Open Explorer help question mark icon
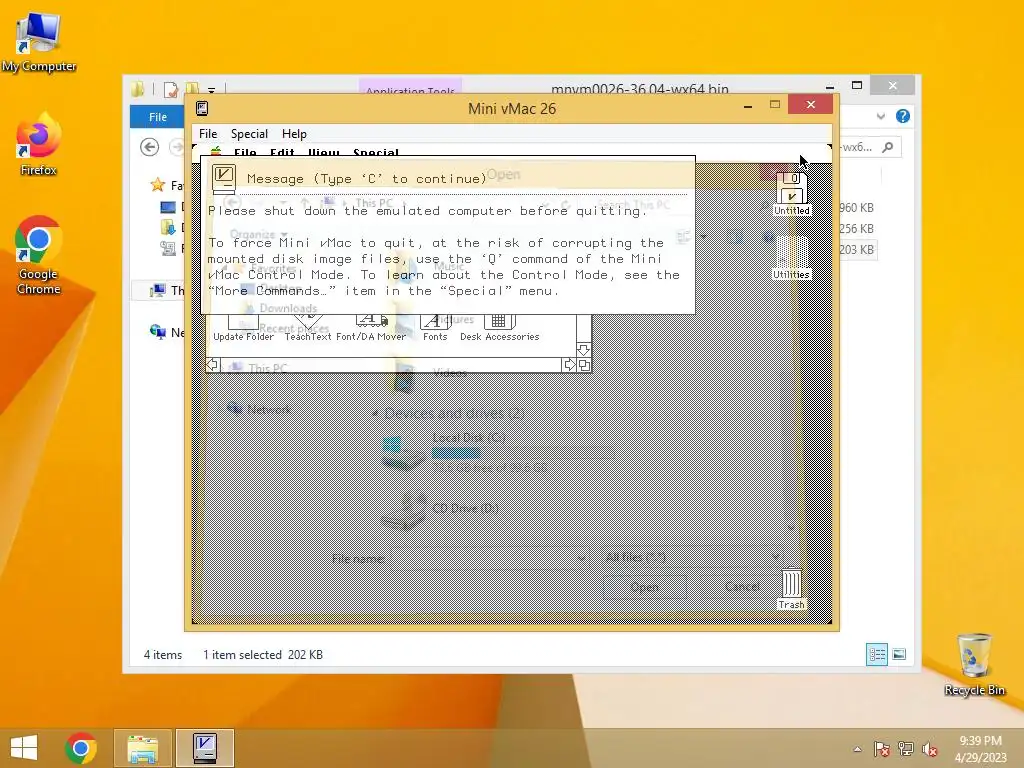The image size is (1024, 768). [903, 116]
